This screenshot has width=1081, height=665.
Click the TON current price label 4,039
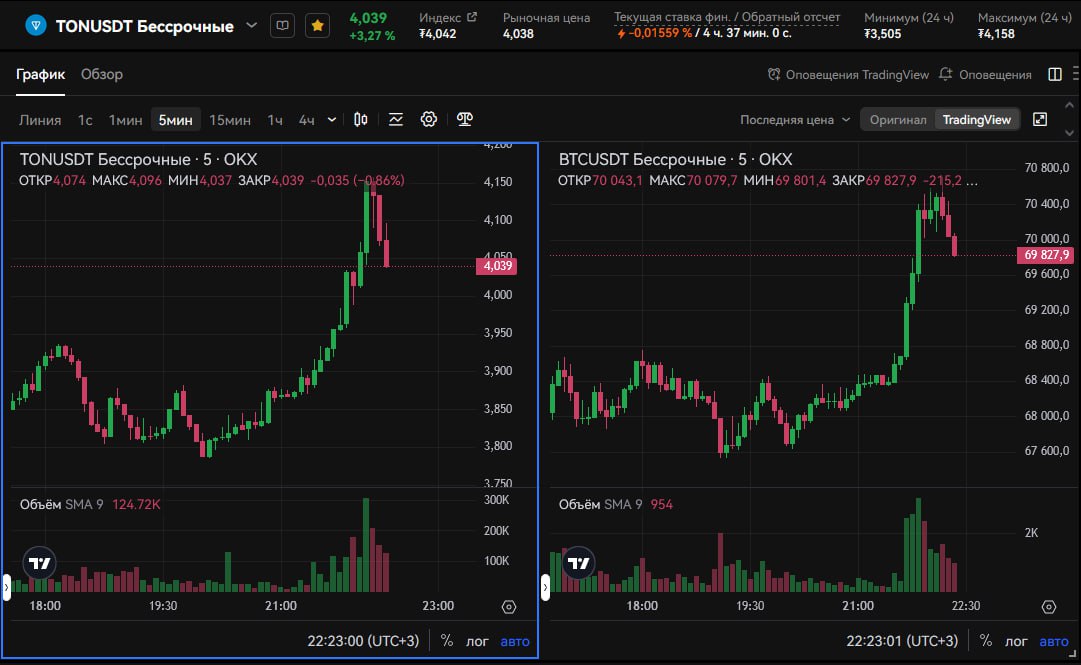496,266
